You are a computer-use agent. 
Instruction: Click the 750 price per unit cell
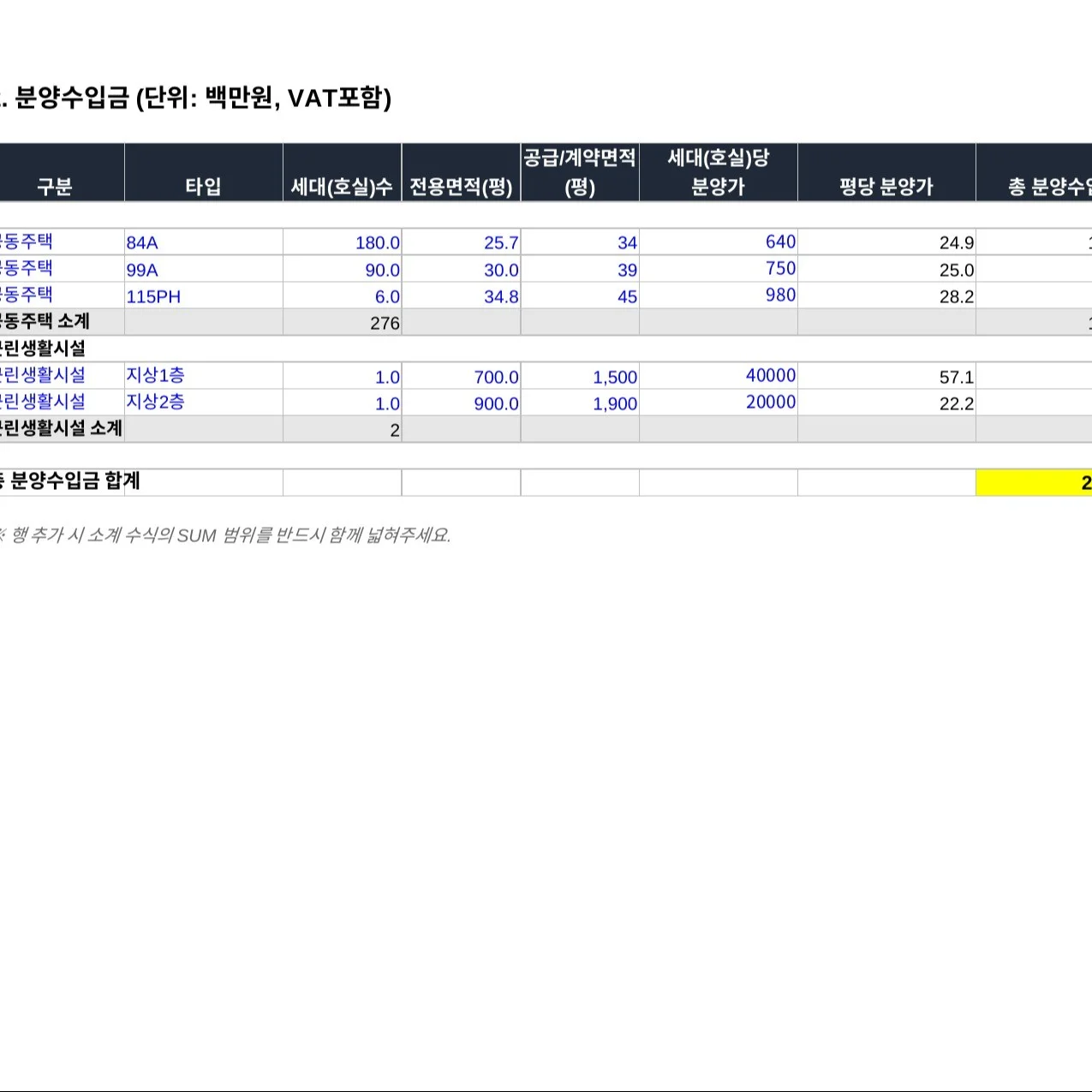719,270
